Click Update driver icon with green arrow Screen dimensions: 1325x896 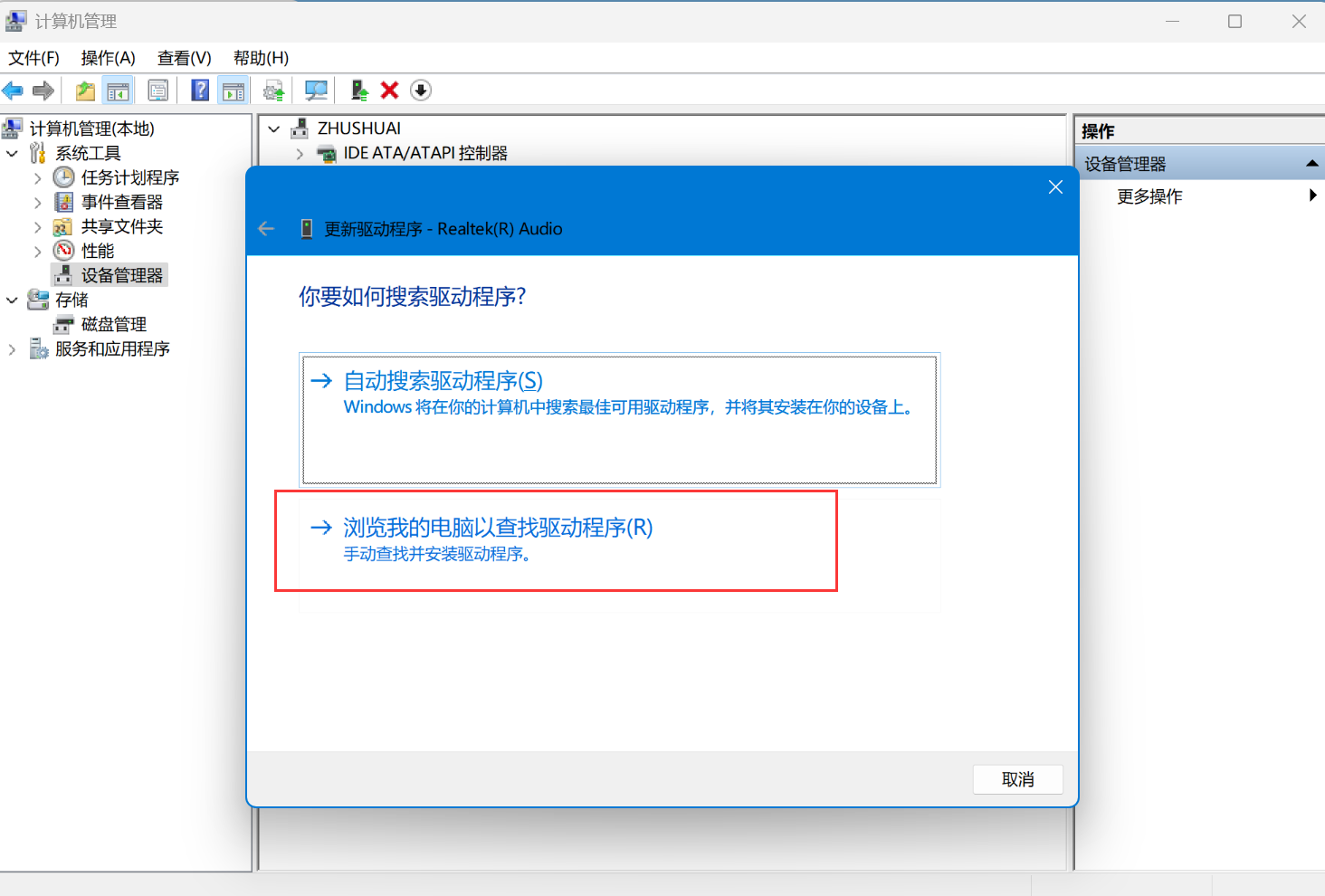(x=359, y=91)
